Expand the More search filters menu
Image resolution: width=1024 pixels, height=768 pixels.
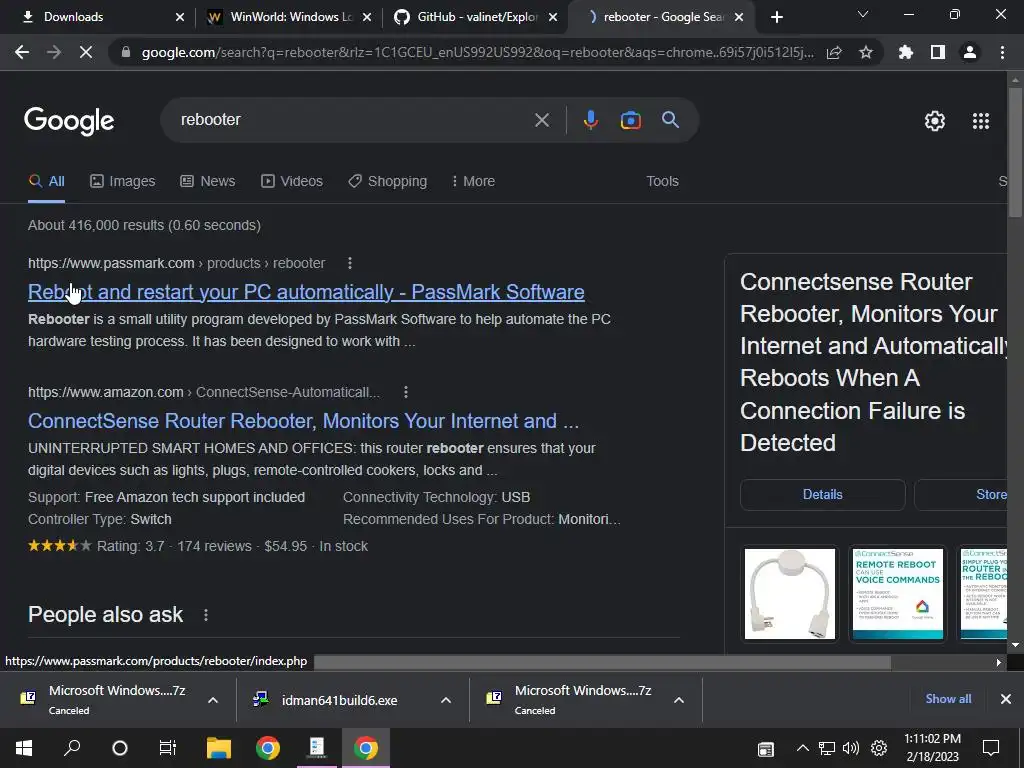(473, 181)
